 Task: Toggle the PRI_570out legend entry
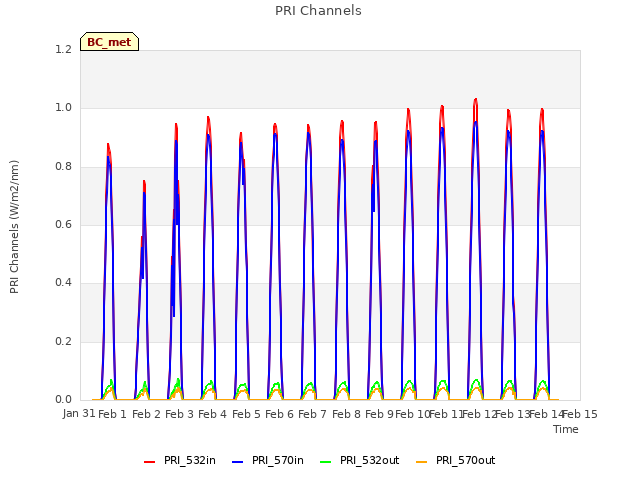coord(456,460)
